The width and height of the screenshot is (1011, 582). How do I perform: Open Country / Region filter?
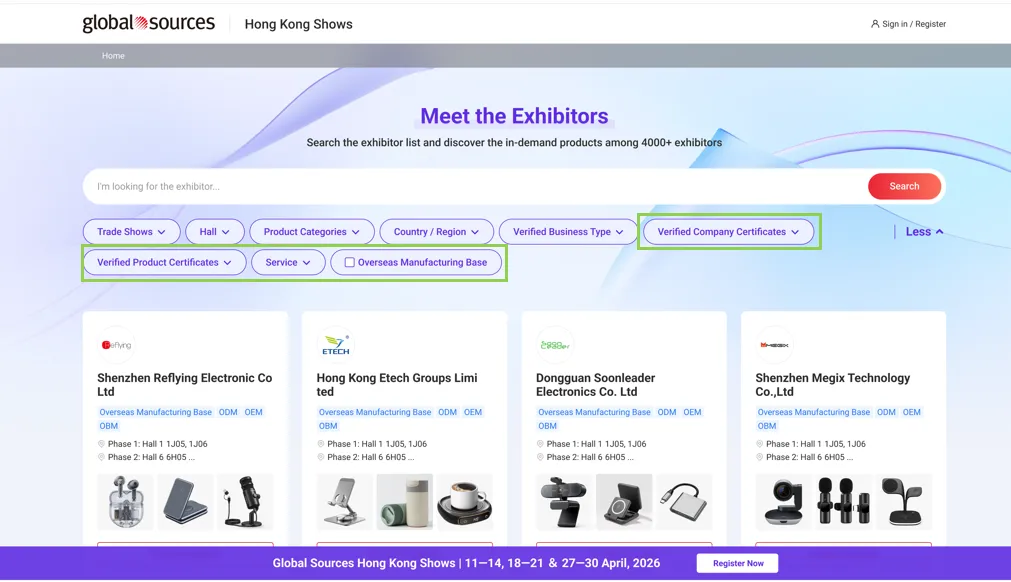point(437,232)
